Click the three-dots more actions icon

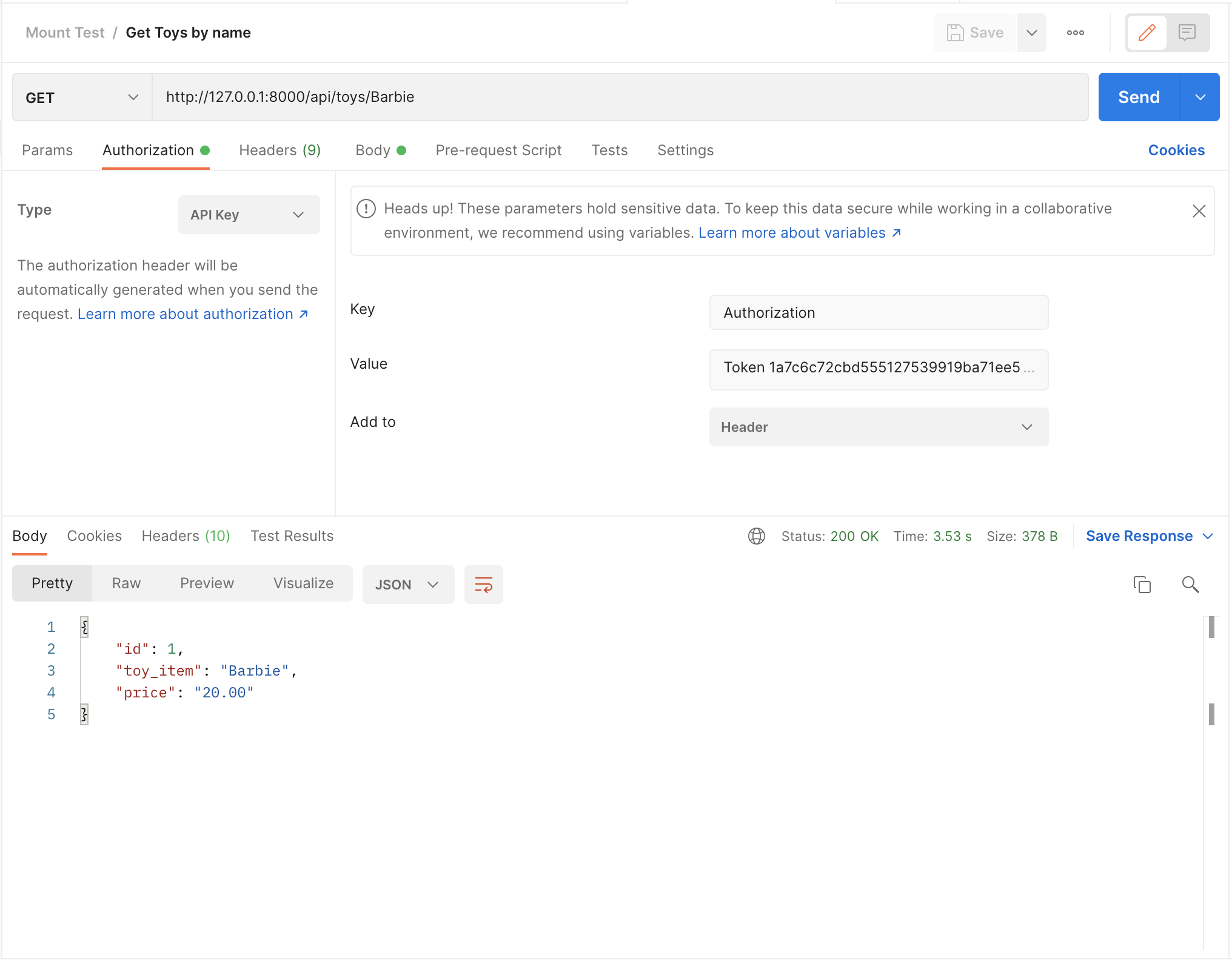pos(1075,33)
